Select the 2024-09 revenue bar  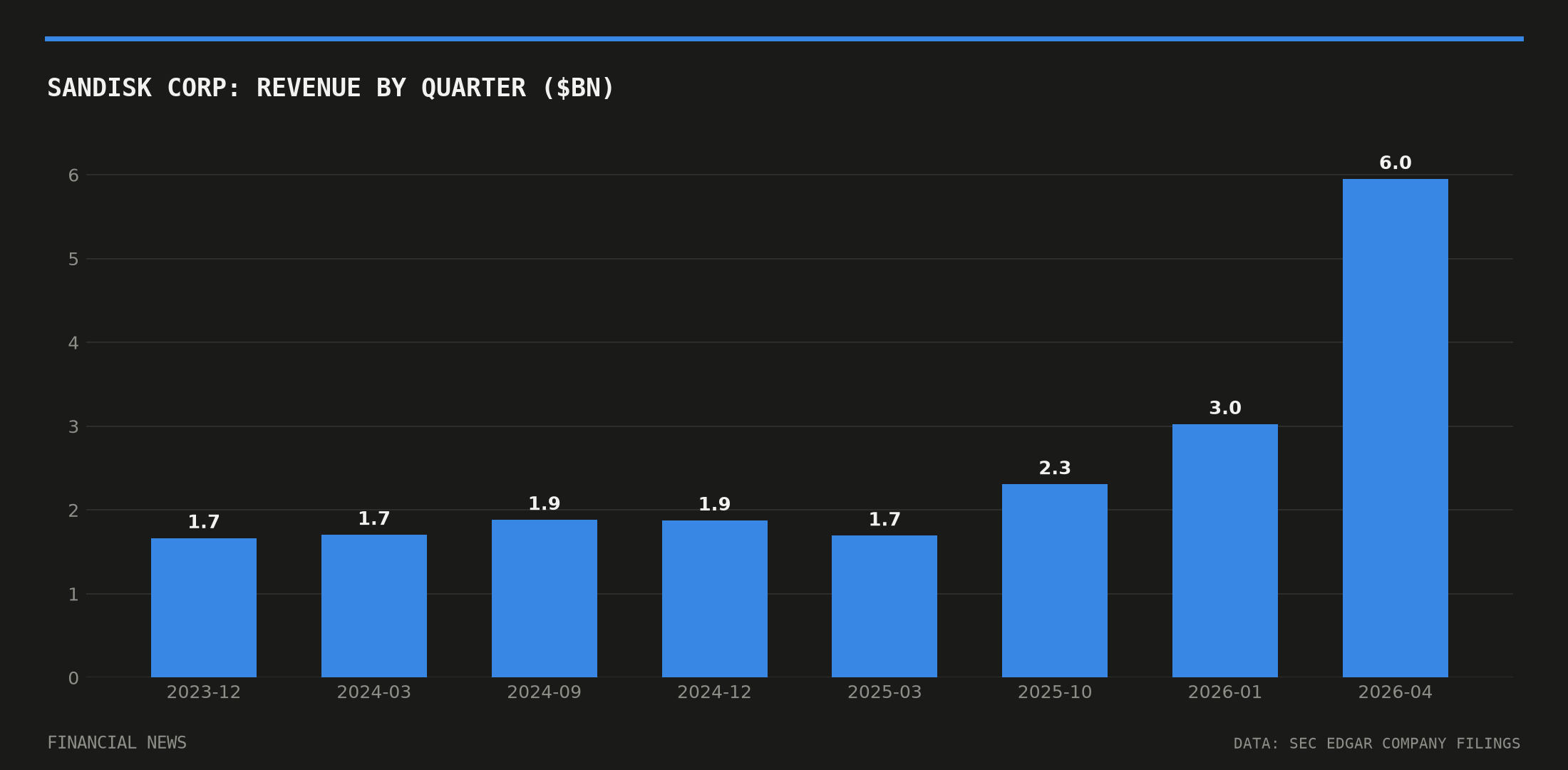545,598
